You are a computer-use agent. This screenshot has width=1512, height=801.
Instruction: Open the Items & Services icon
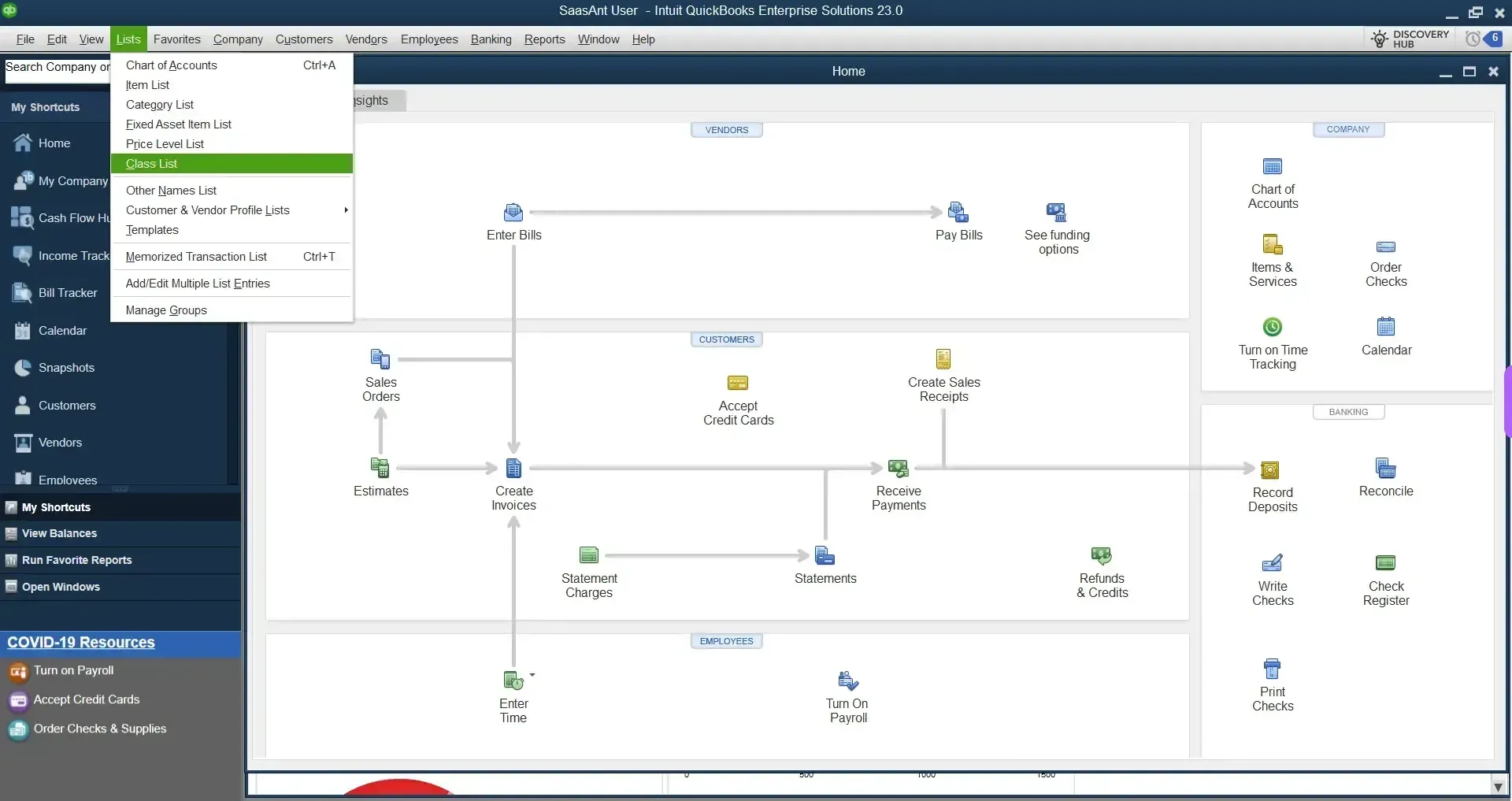[x=1273, y=244]
